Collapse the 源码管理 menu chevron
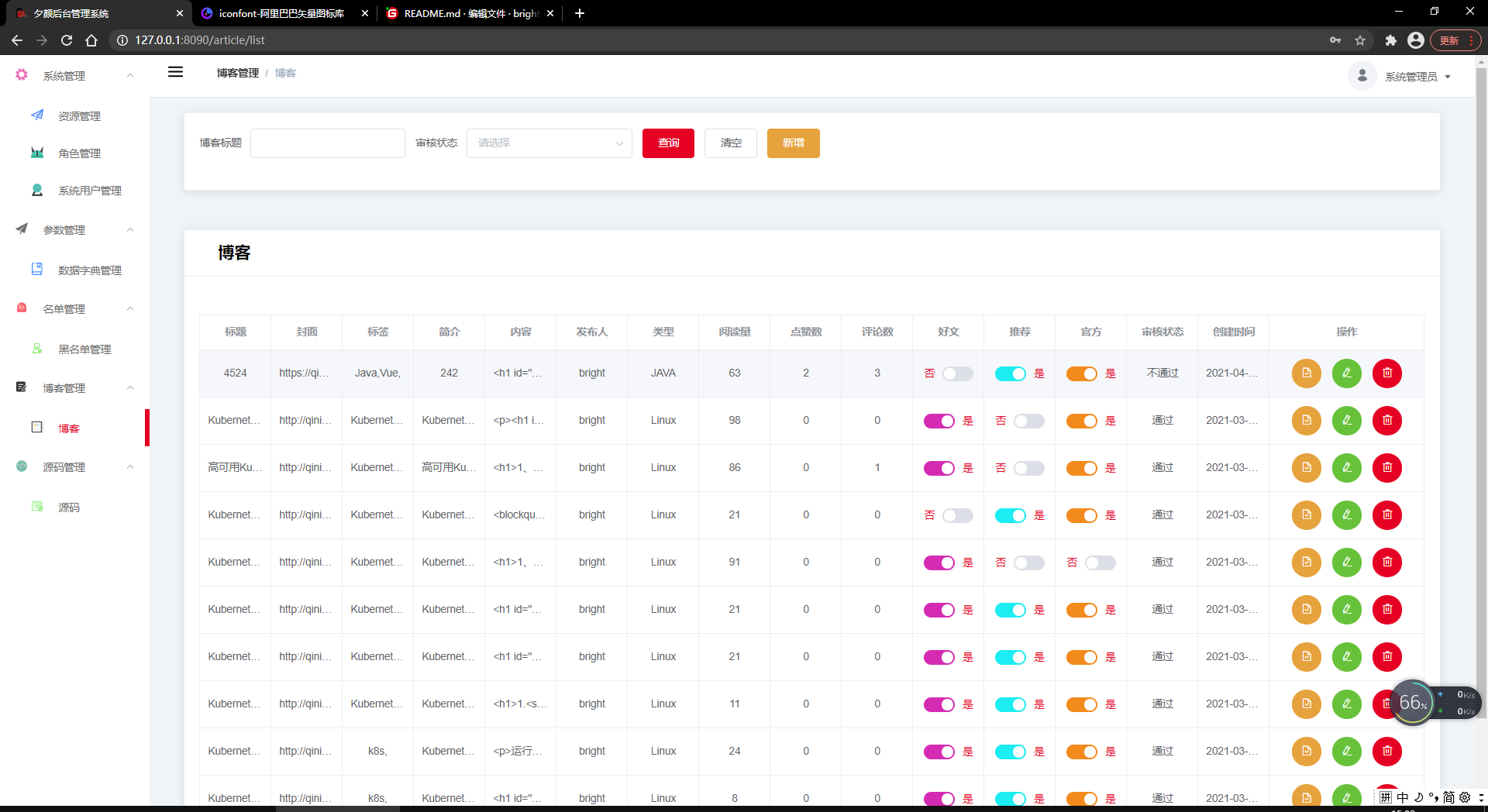 (130, 467)
